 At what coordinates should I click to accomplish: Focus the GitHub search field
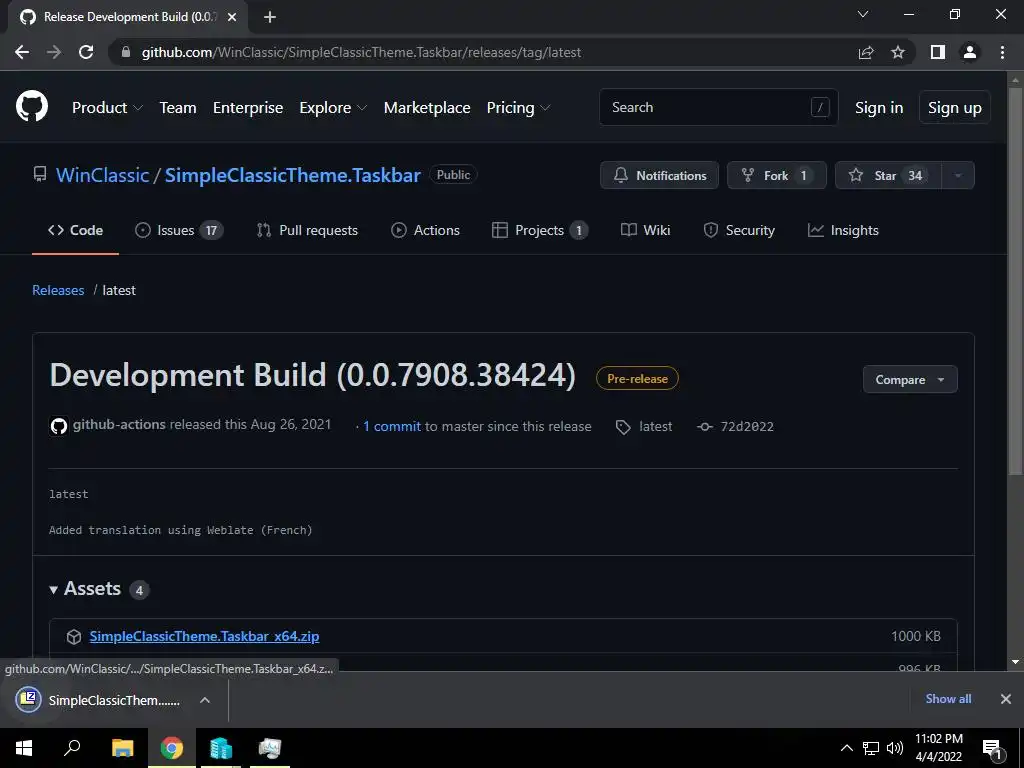pos(718,107)
